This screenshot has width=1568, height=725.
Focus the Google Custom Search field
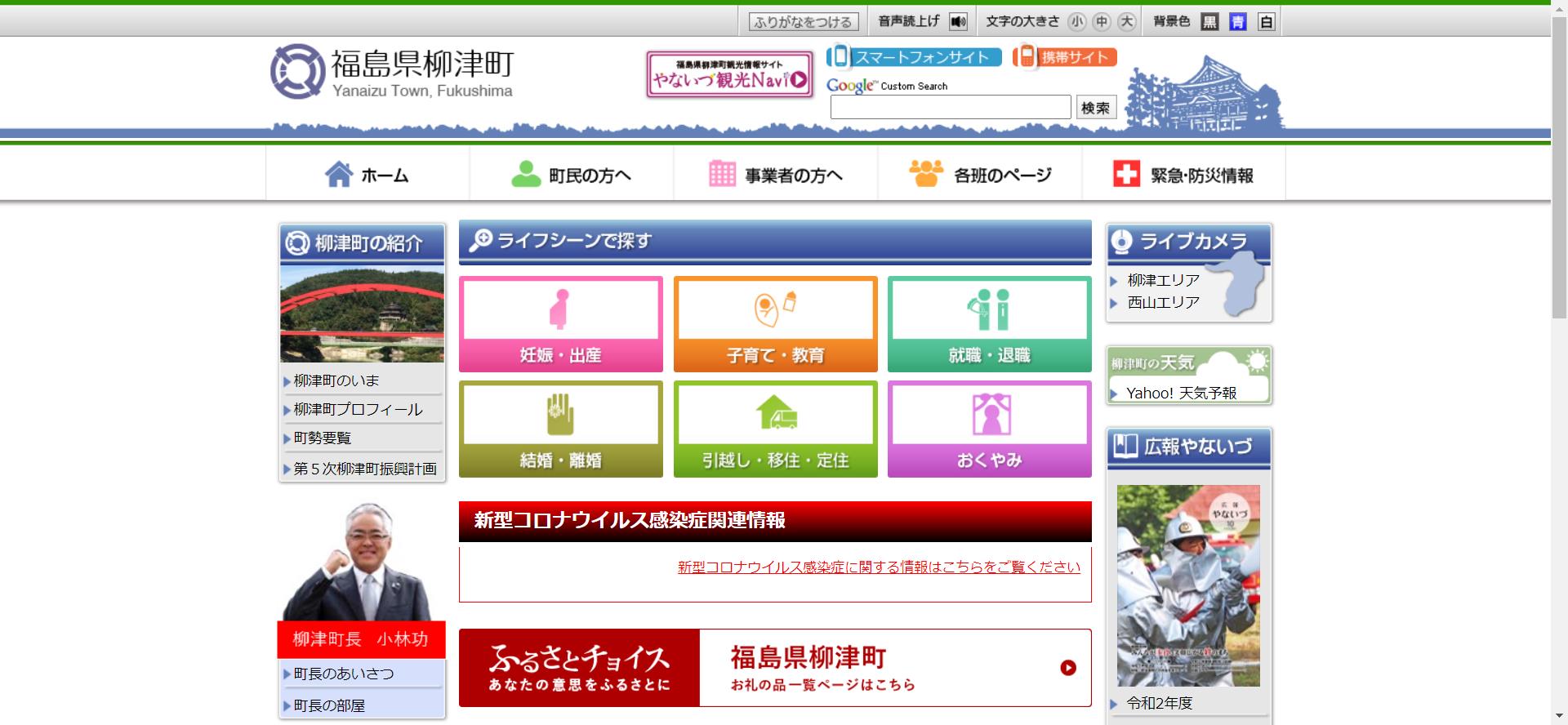tap(951, 107)
